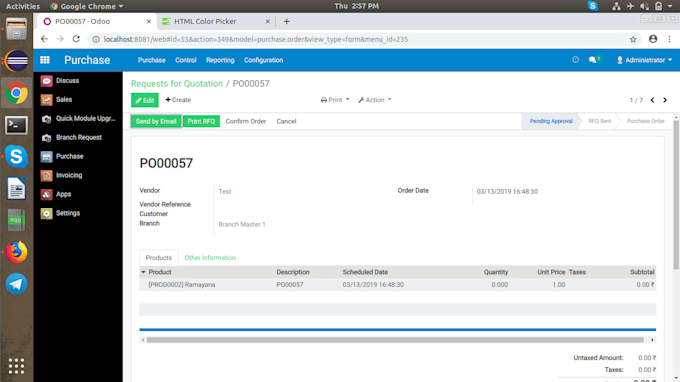The width and height of the screenshot is (680, 382).
Task: Click Create new record
Action: pyautogui.click(x=178, y=100)
